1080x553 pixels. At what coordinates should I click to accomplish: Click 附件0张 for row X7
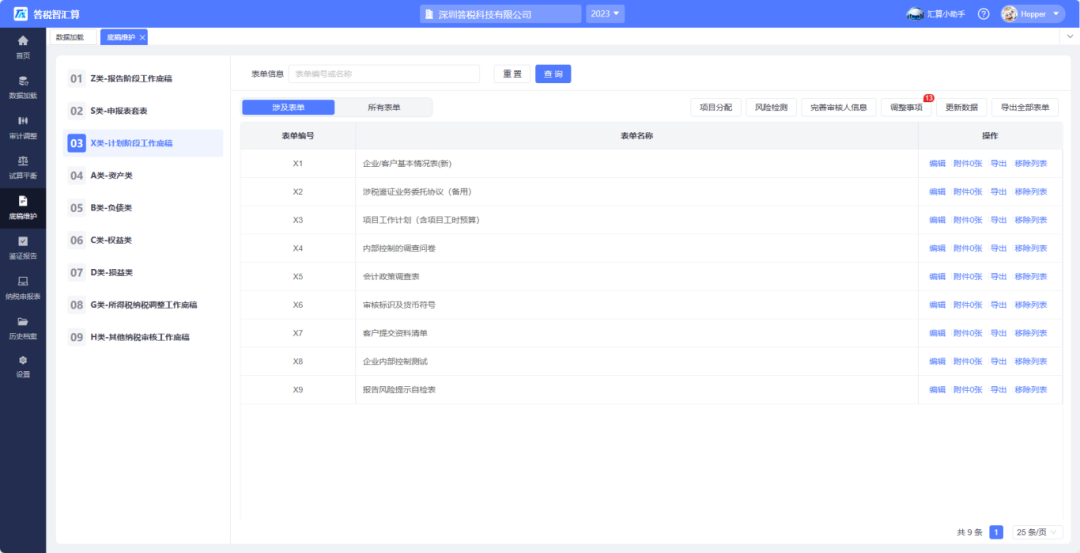(968, 333)
